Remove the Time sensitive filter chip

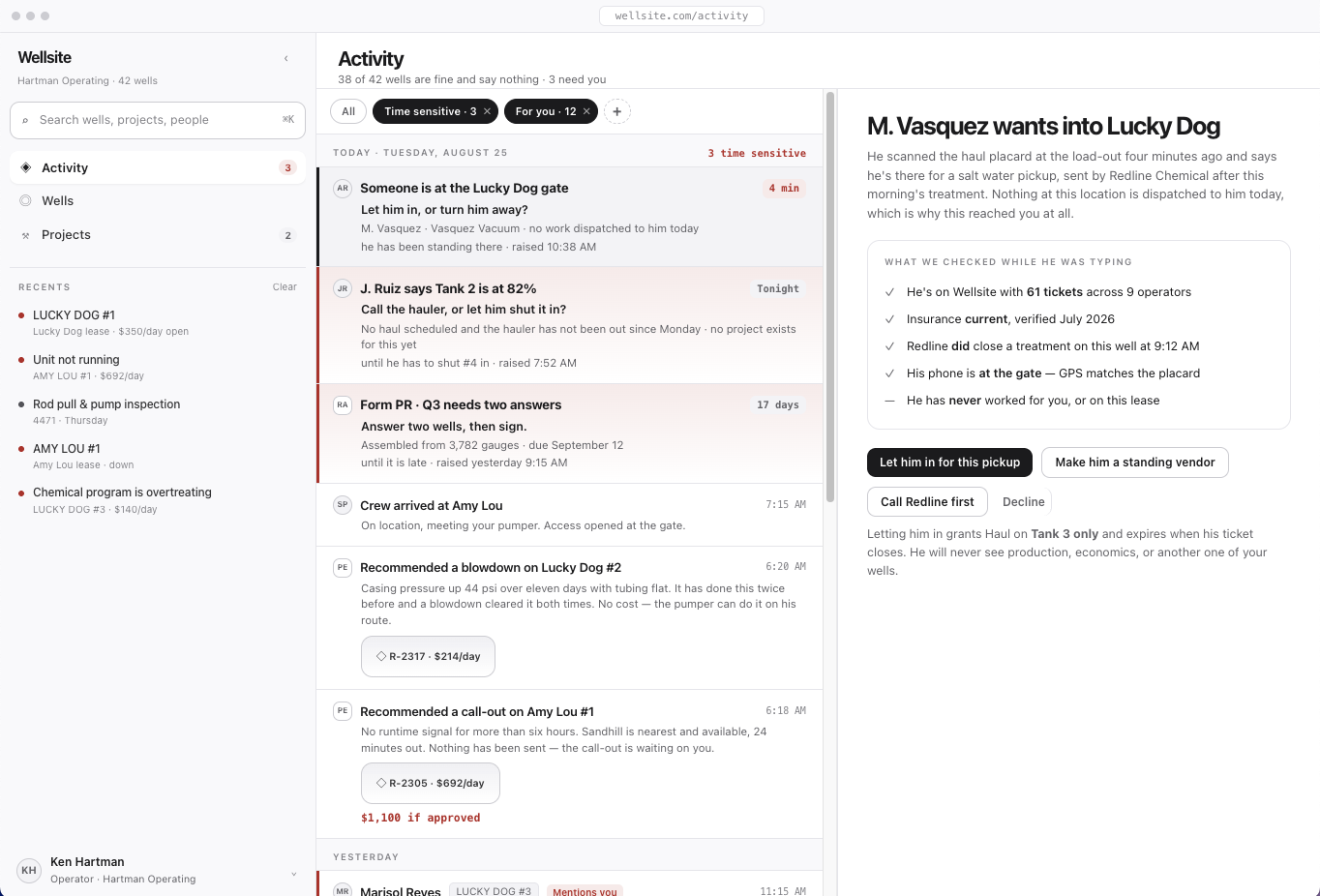click(x=487, y=111)
